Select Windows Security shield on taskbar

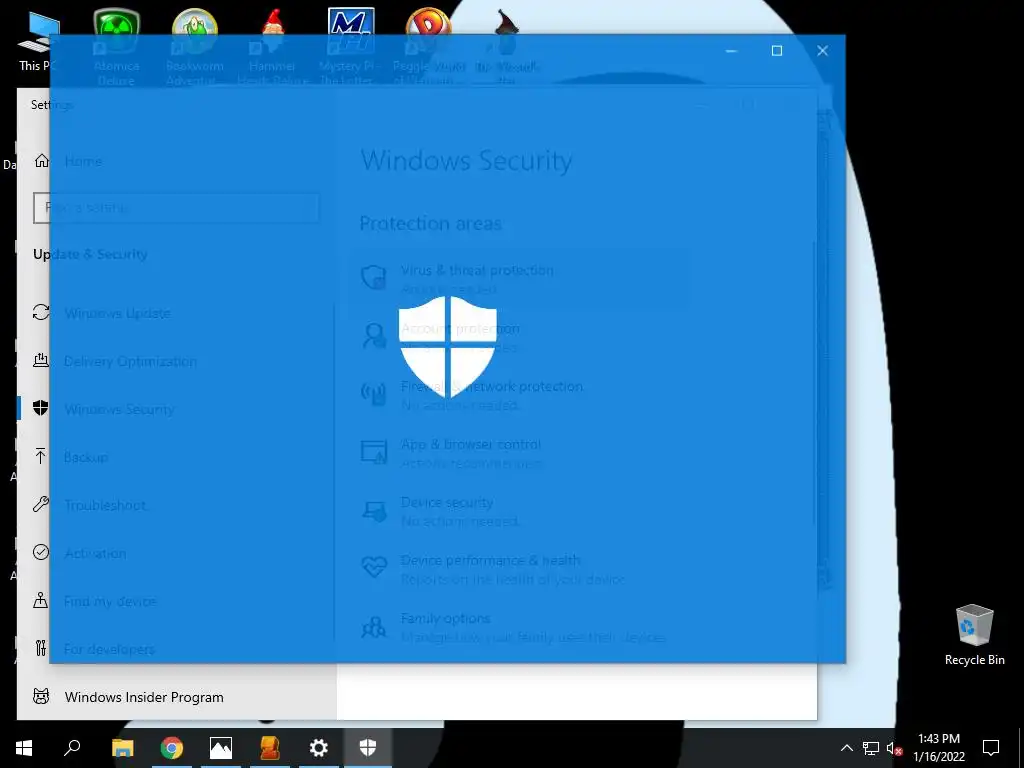point(368,748)
